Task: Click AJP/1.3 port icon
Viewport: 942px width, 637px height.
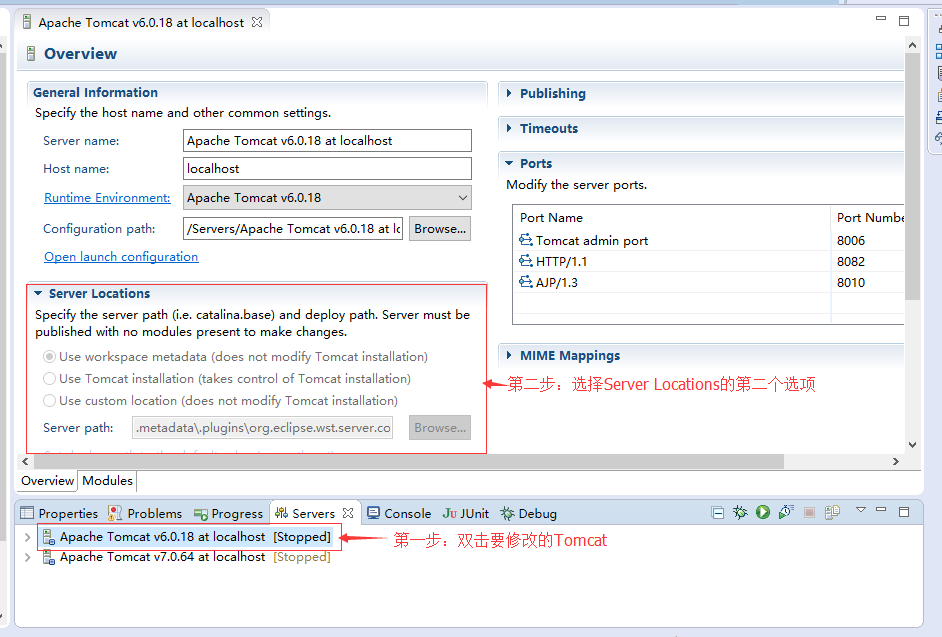Action: (526, 282)
